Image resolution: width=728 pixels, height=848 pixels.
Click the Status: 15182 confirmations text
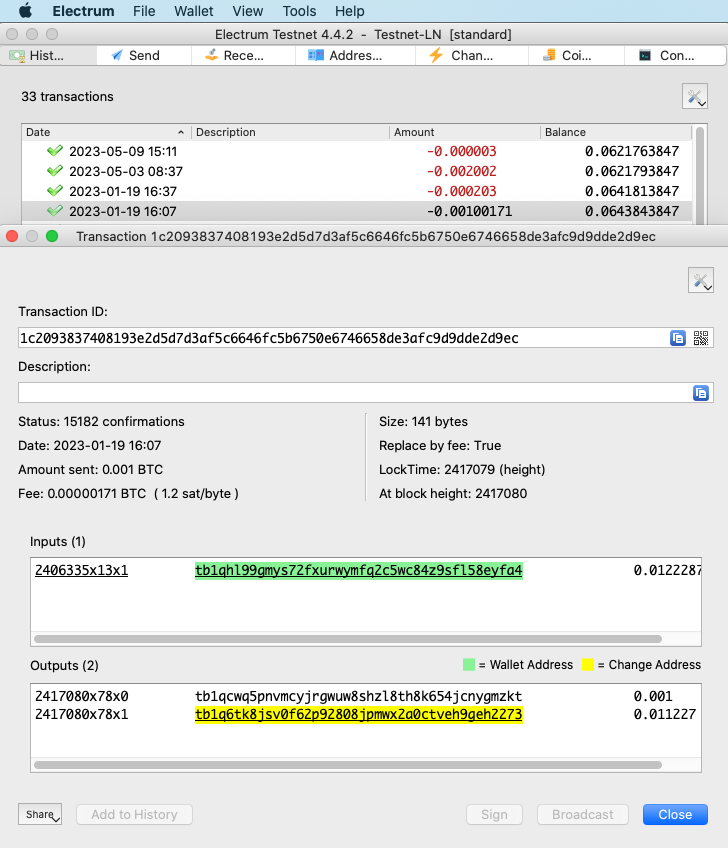(101, 422)
